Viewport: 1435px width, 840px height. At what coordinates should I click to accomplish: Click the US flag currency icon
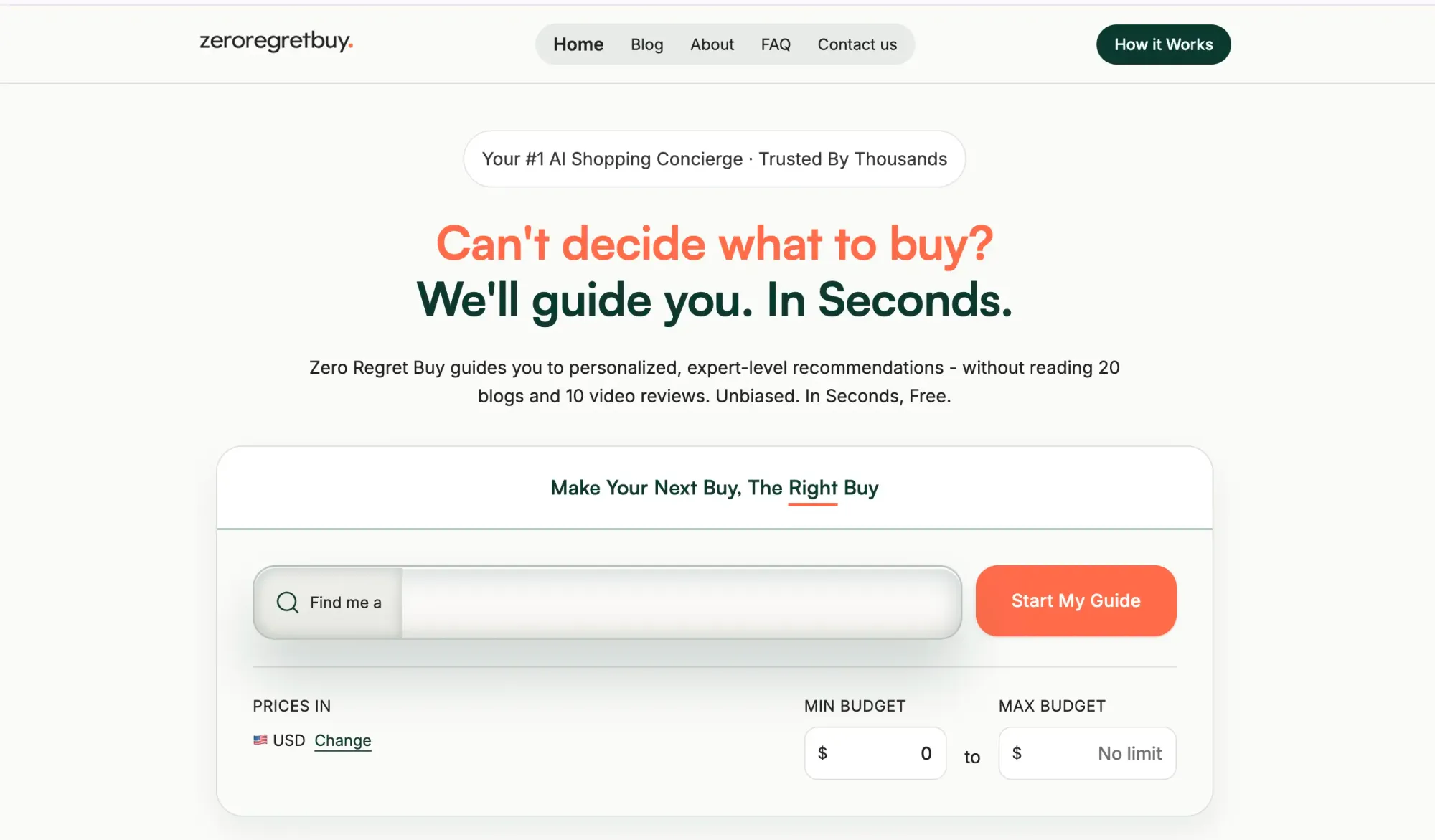pos(260,740)
